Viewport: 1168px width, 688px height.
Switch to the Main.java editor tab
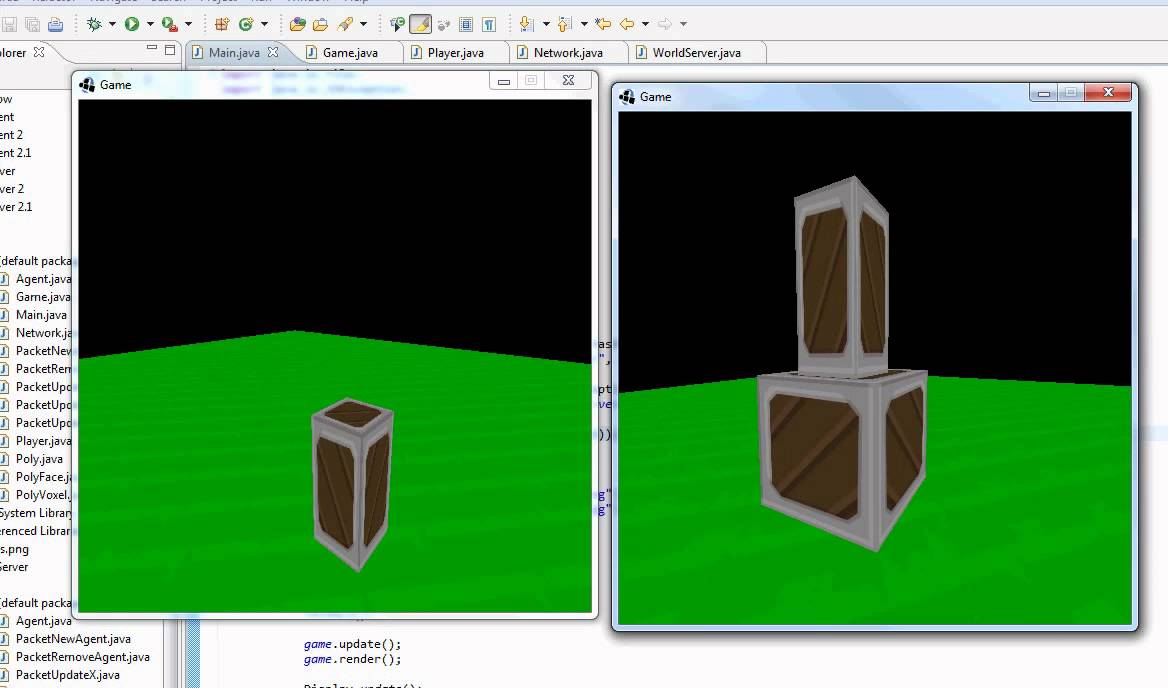[234, 53]
